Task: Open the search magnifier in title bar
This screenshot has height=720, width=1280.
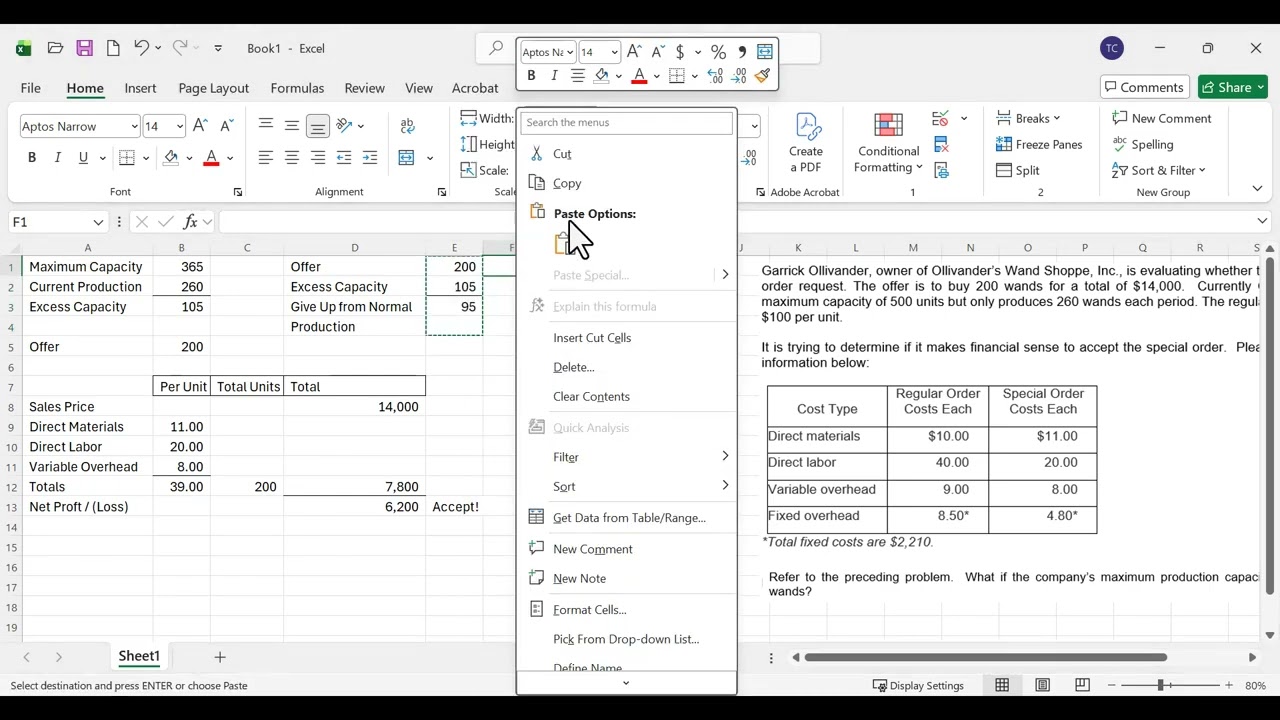Action: pos(495,48)
